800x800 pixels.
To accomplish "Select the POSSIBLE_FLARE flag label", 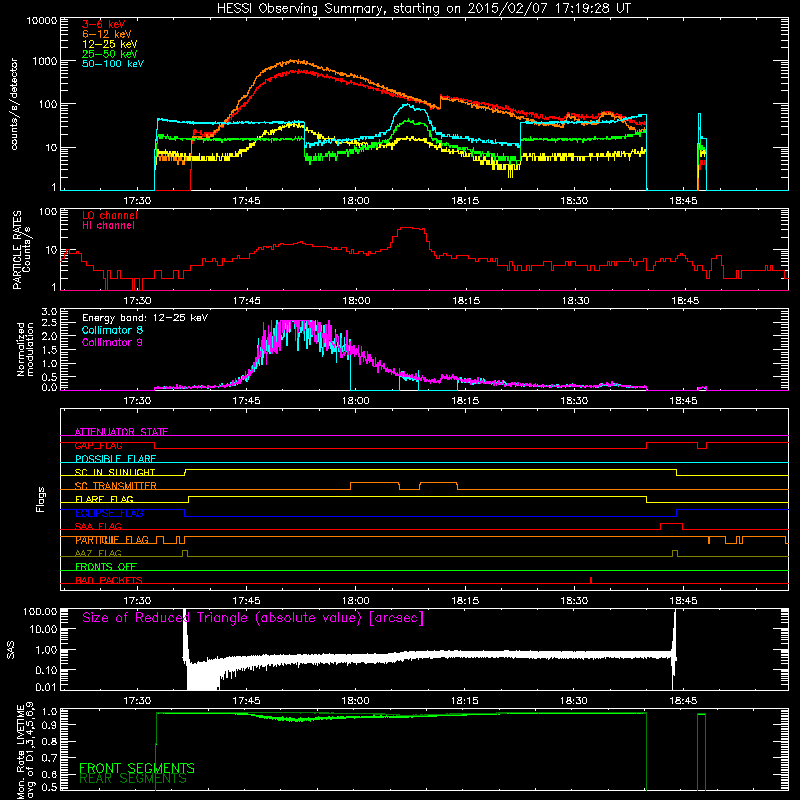I will pos(115,459).
